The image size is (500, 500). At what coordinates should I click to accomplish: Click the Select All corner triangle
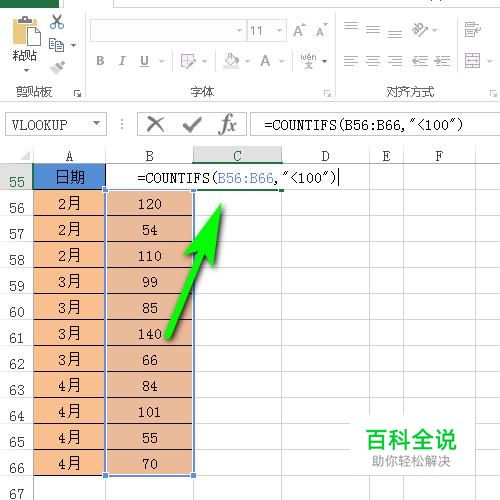25,155
